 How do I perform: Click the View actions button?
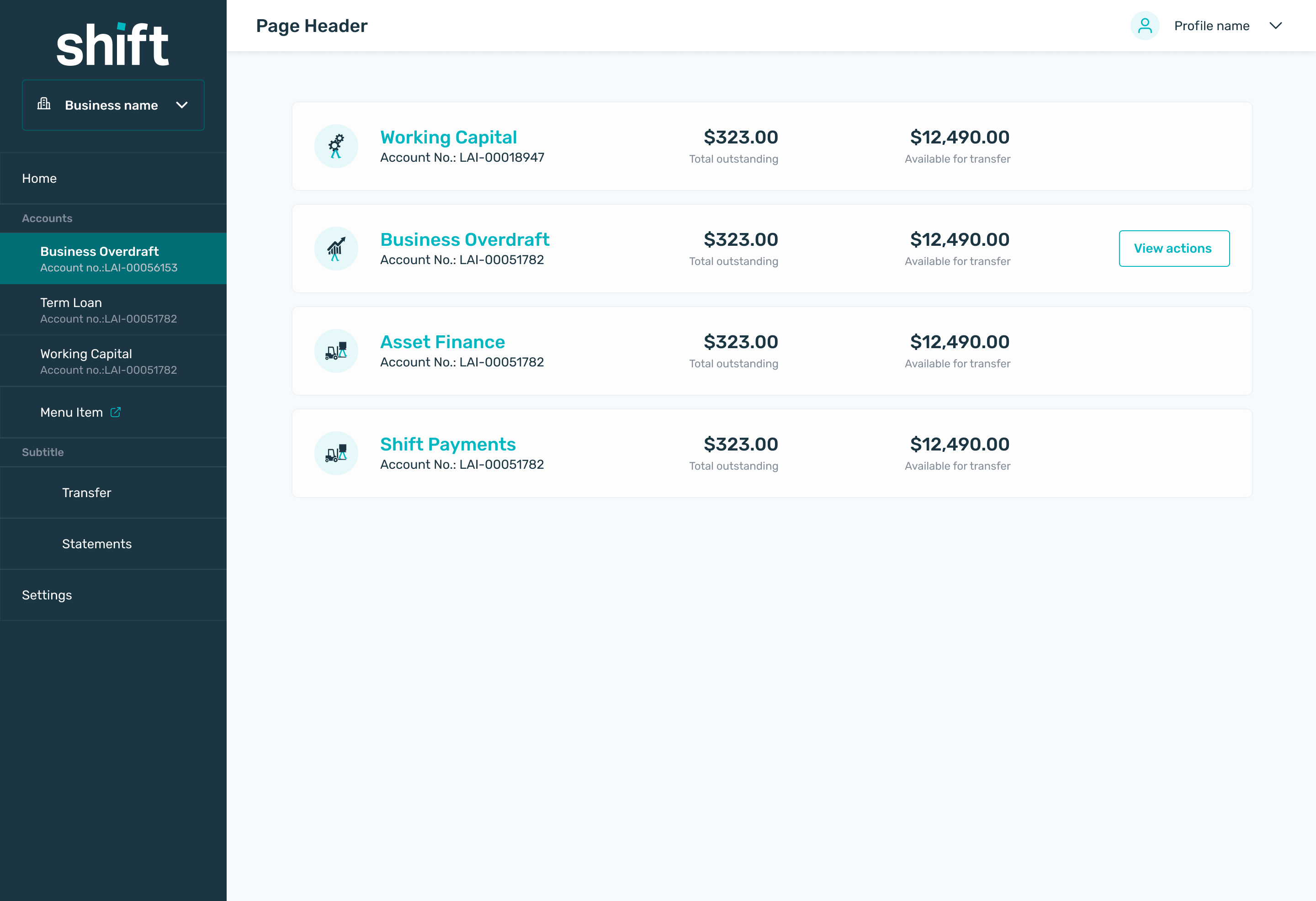pyautogui.click(x=1173, y=249)
